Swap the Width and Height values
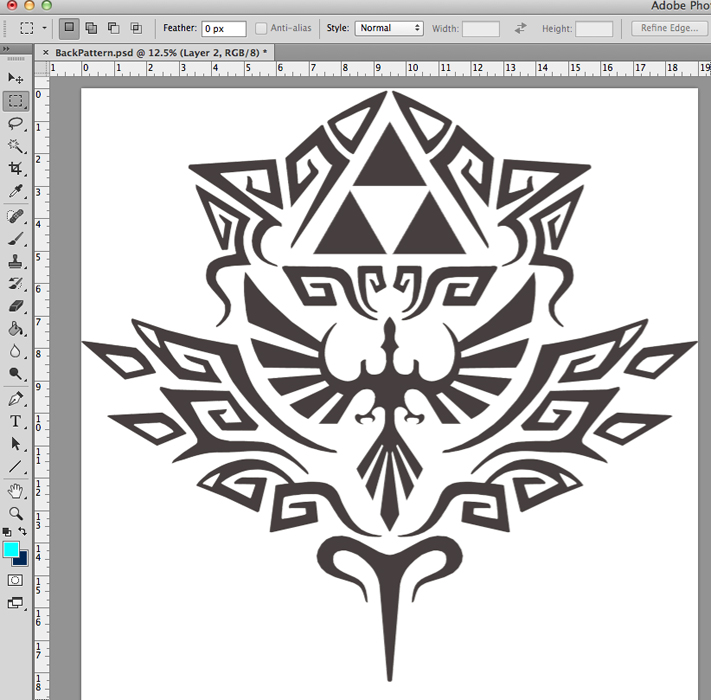711x700 pixels. 521,28
